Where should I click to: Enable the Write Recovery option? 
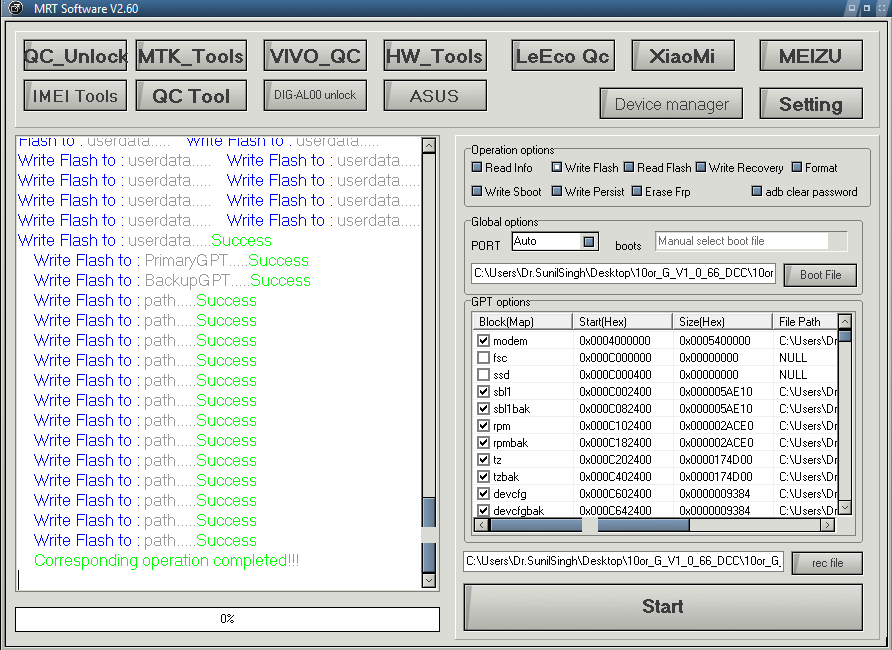[701, 167]
